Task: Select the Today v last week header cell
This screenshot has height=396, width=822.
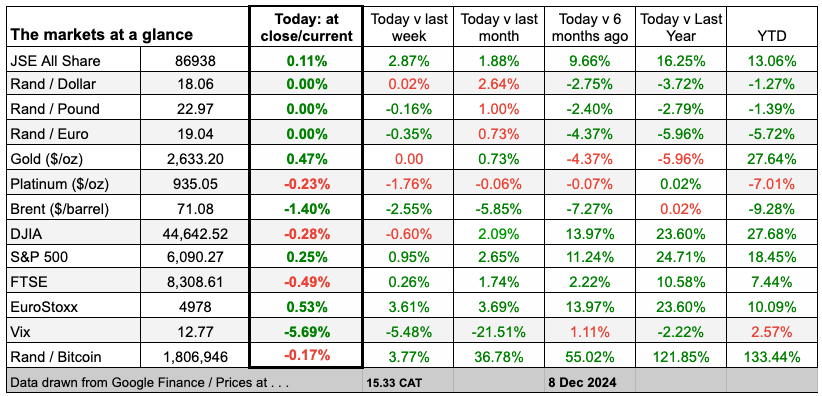Action: pos(409,27)
